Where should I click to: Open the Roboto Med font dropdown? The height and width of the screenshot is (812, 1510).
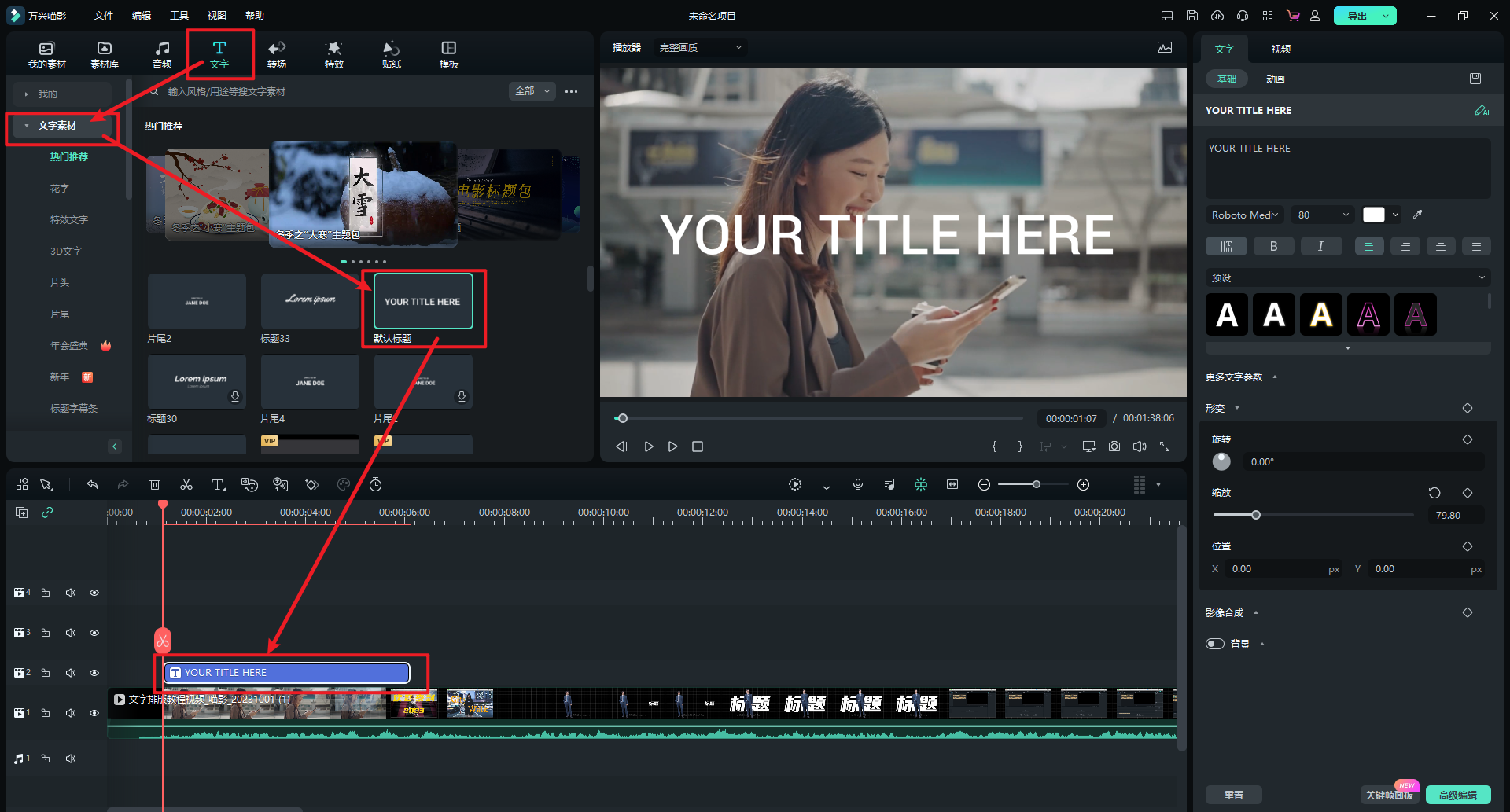[x=1244, y=215]
